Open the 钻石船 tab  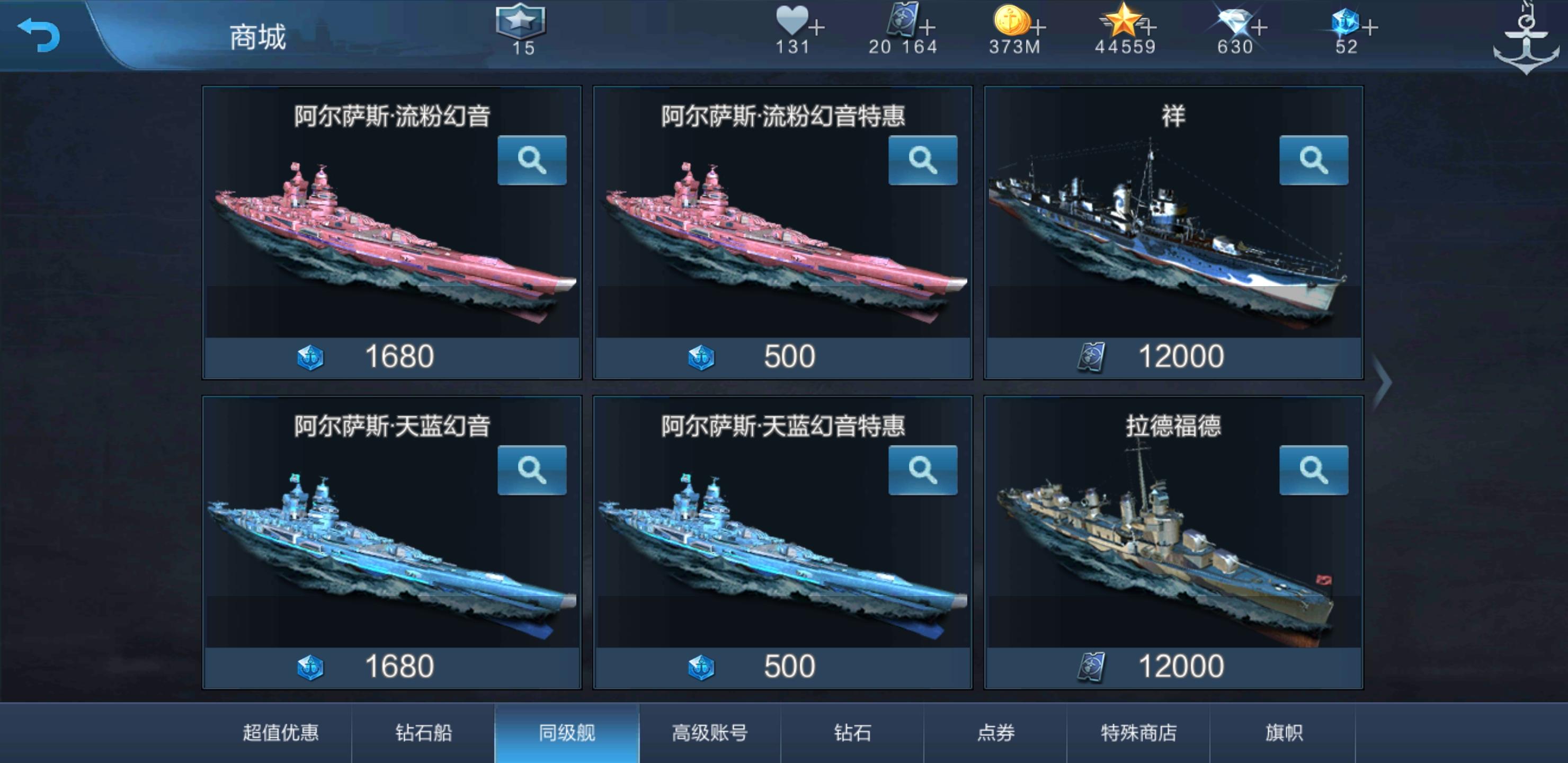[x=424, y=733]
